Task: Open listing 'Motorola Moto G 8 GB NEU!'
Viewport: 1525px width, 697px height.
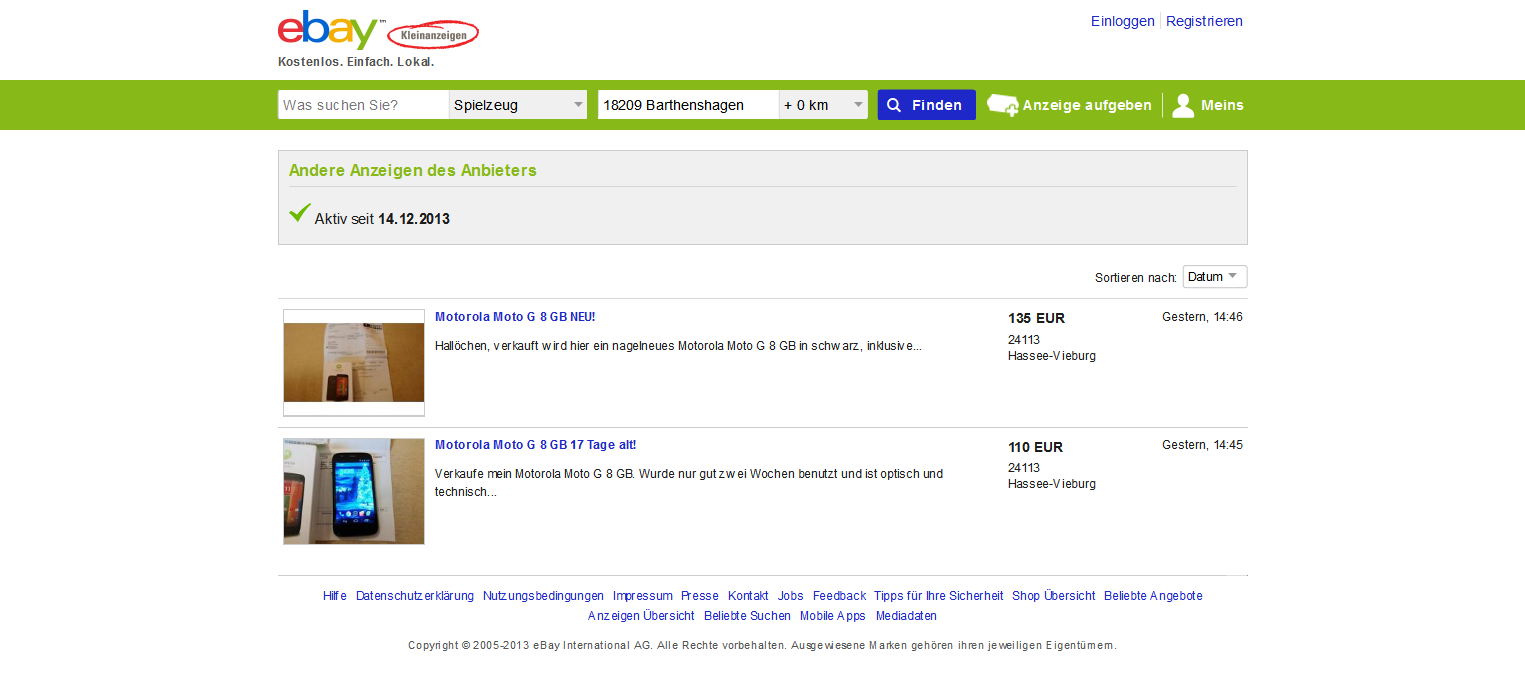Action: (x=515, y=317)
